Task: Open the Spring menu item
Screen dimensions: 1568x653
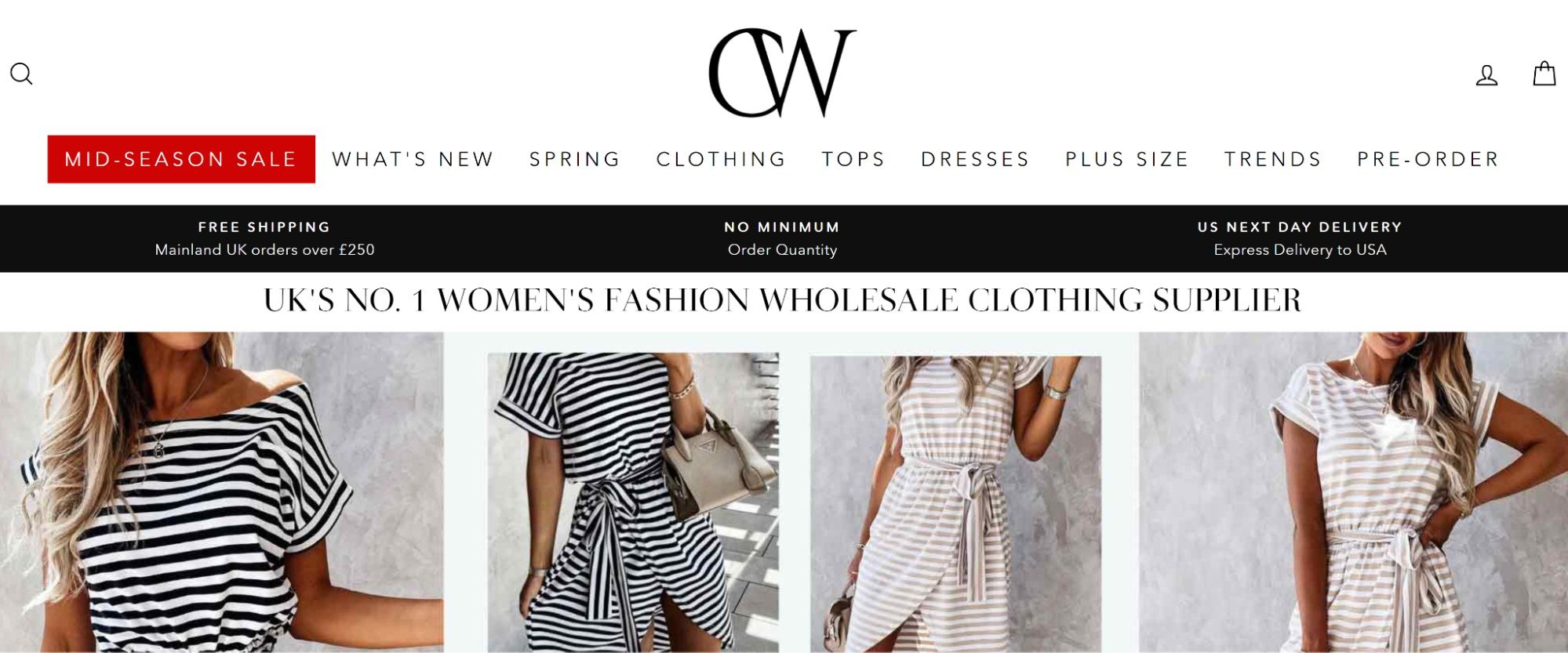Action: (575, 159)
